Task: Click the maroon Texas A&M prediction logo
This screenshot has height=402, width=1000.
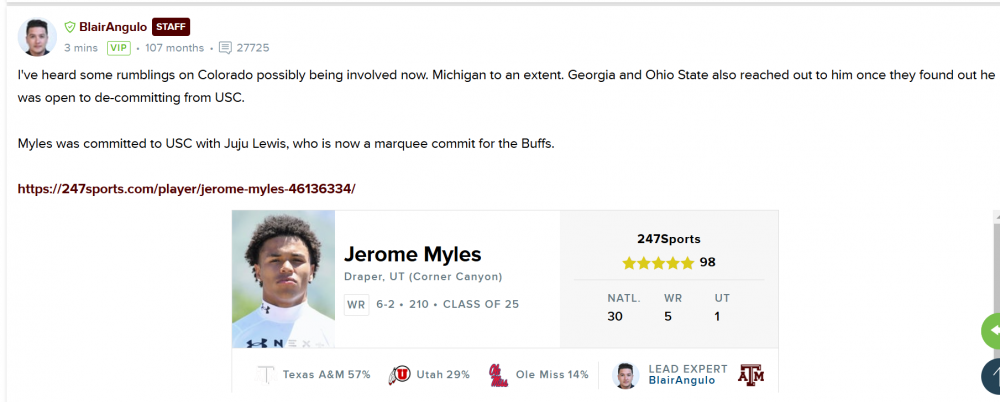Action: [750, 375]
